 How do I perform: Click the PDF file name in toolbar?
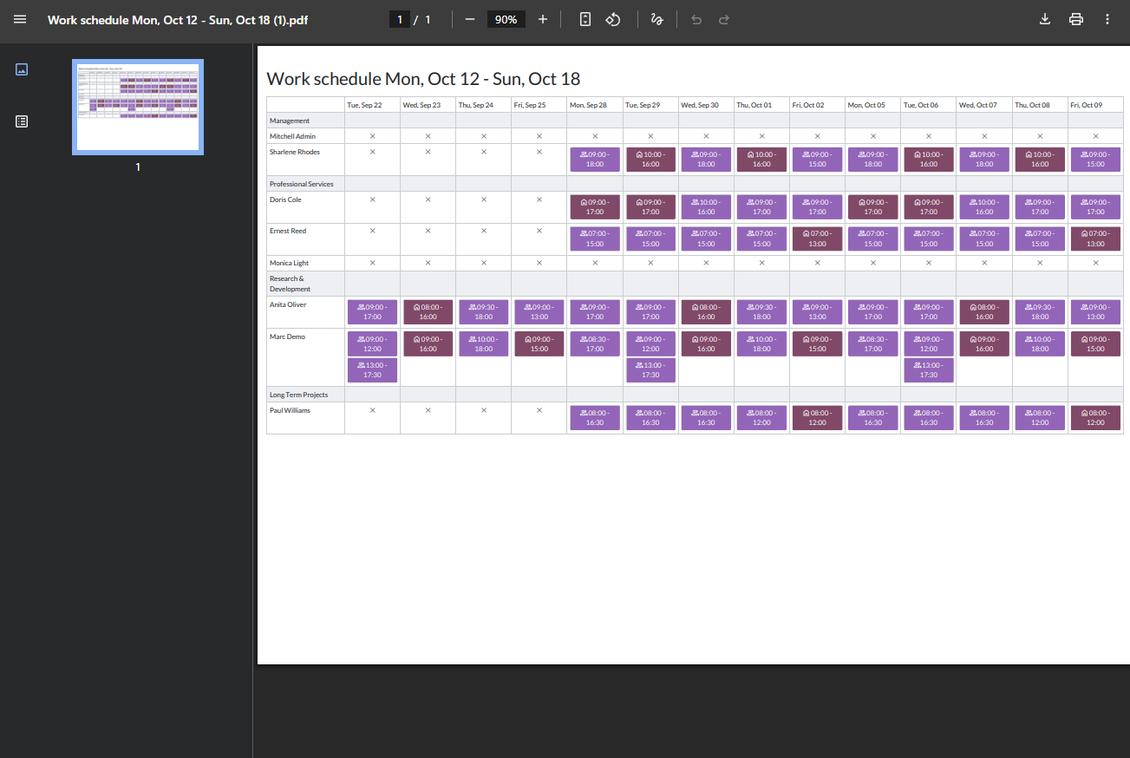tap(177, 20)
